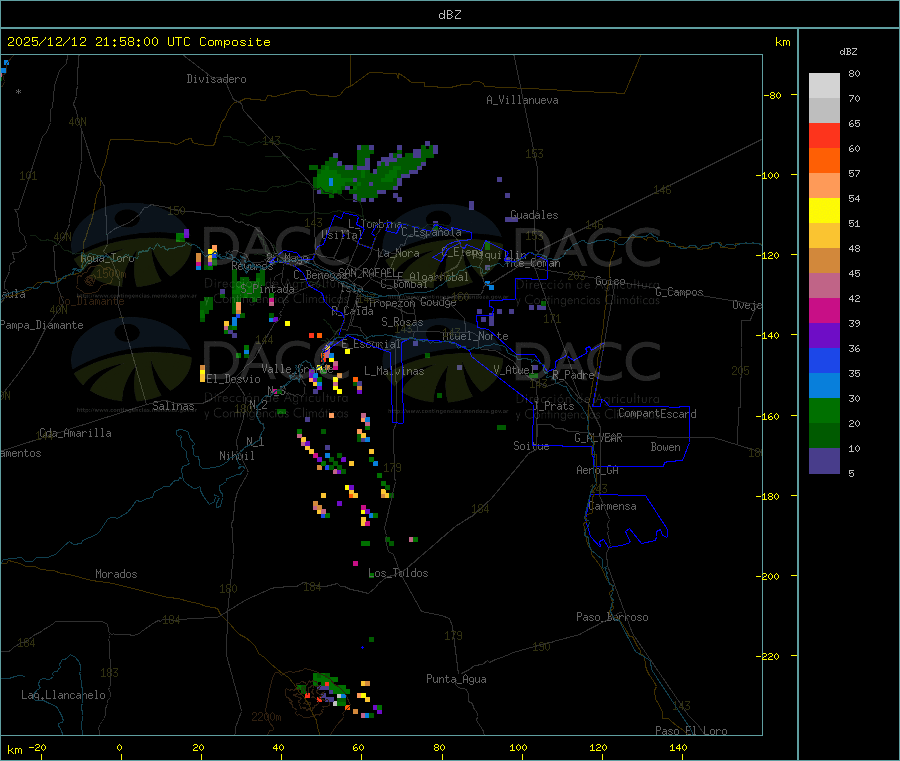The height and width of the screenshot is (761, 900).
Task: Select the Punta_Agua location label
Action: 456,679
